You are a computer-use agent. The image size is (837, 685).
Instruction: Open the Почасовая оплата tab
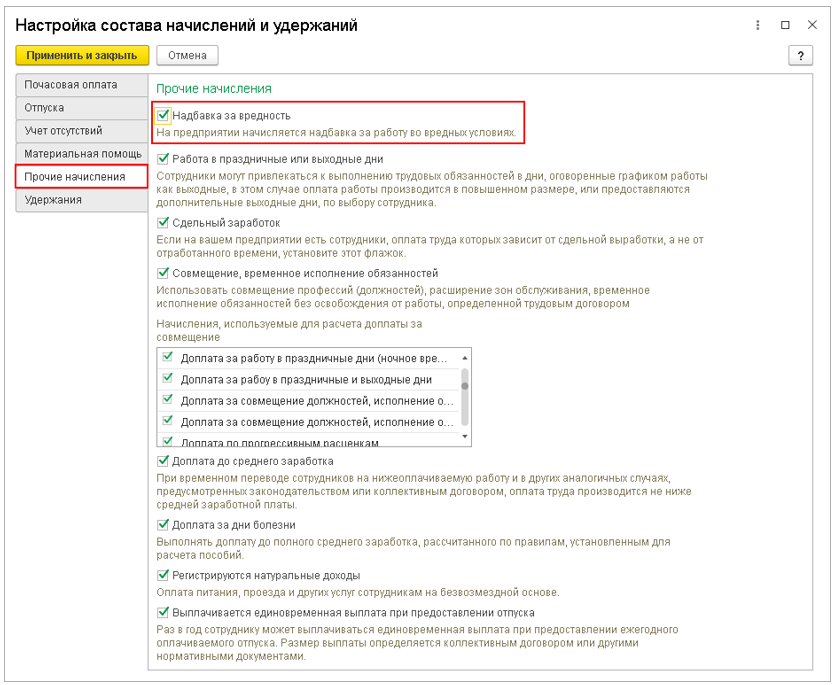[81, 85]
